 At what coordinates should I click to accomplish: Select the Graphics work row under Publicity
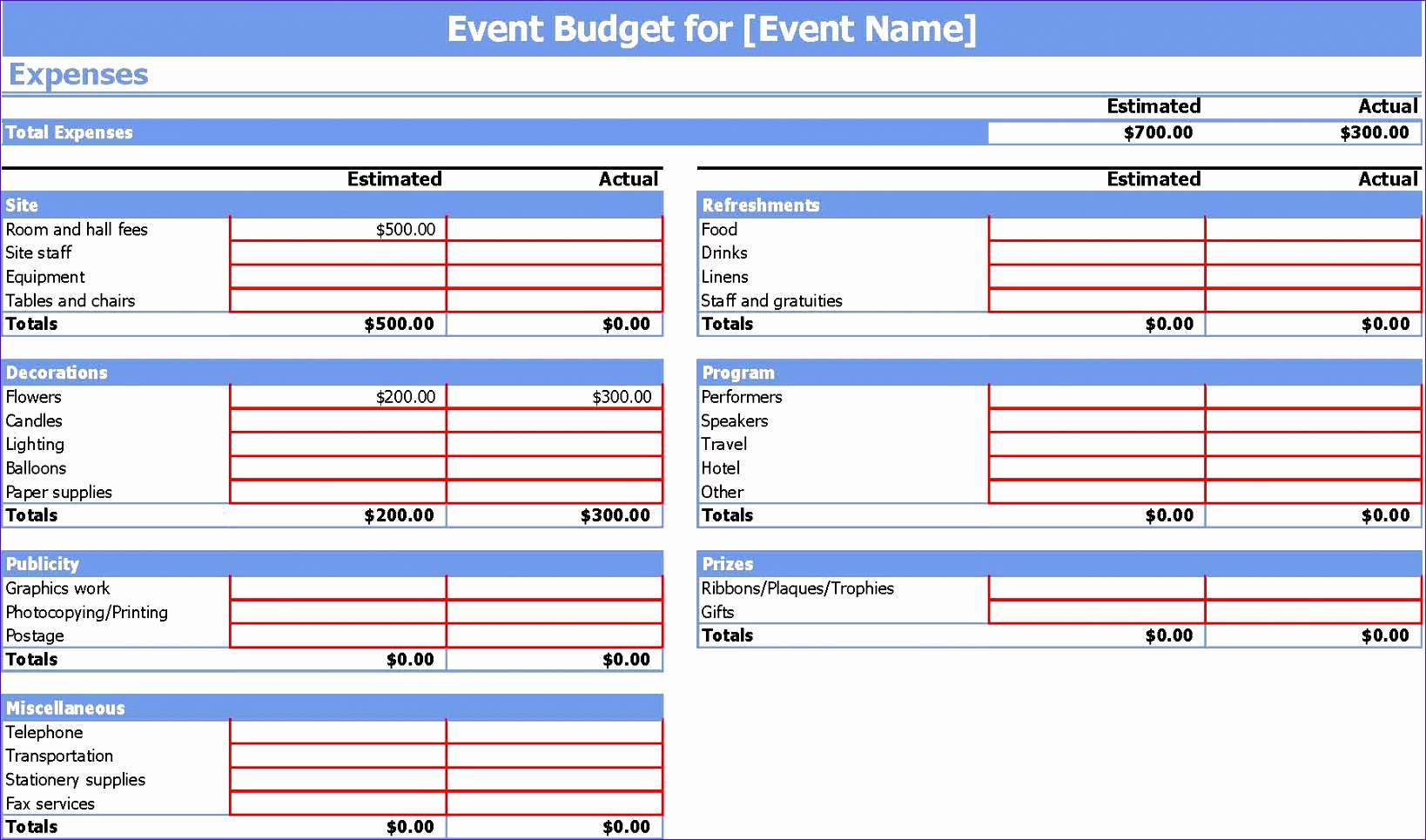pyautogui.click(x=56, y=588)
